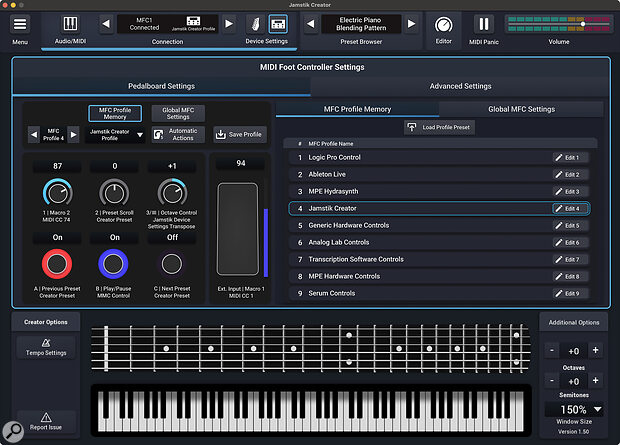The width and height of the screenshot is (620, 445).
Task: Click knob 2 Preset Scroll
Action: pyautogui.click(x=114, y=193)
